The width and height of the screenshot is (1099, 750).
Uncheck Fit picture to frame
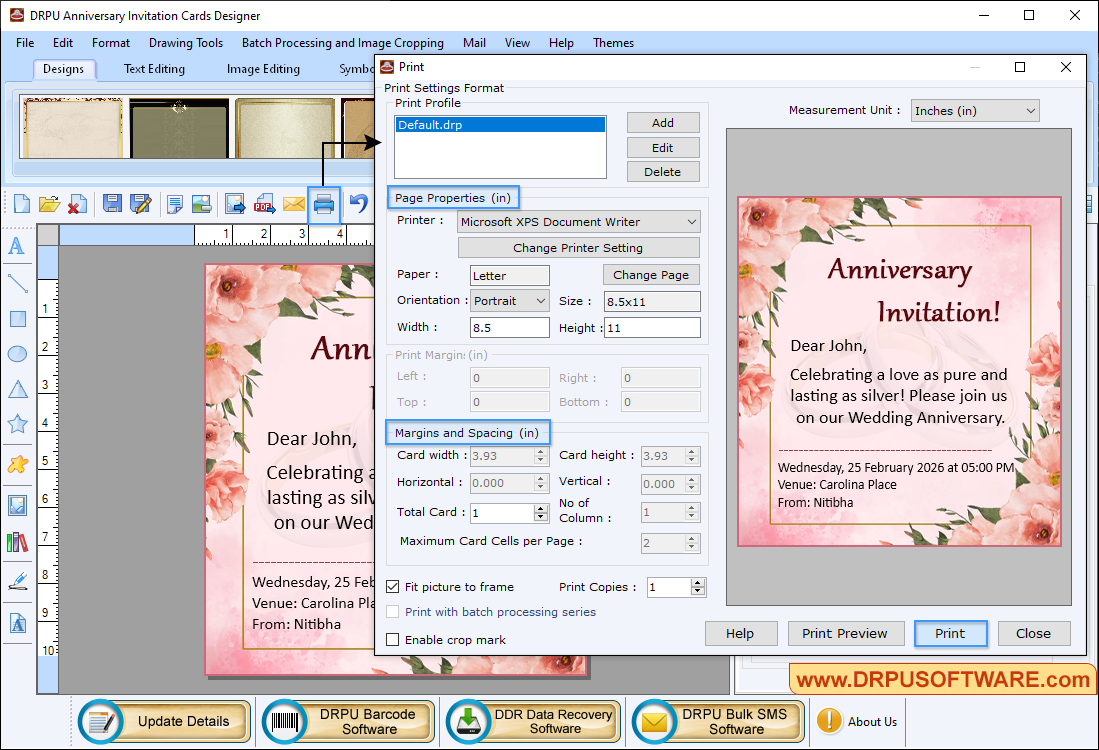[393, 587]
